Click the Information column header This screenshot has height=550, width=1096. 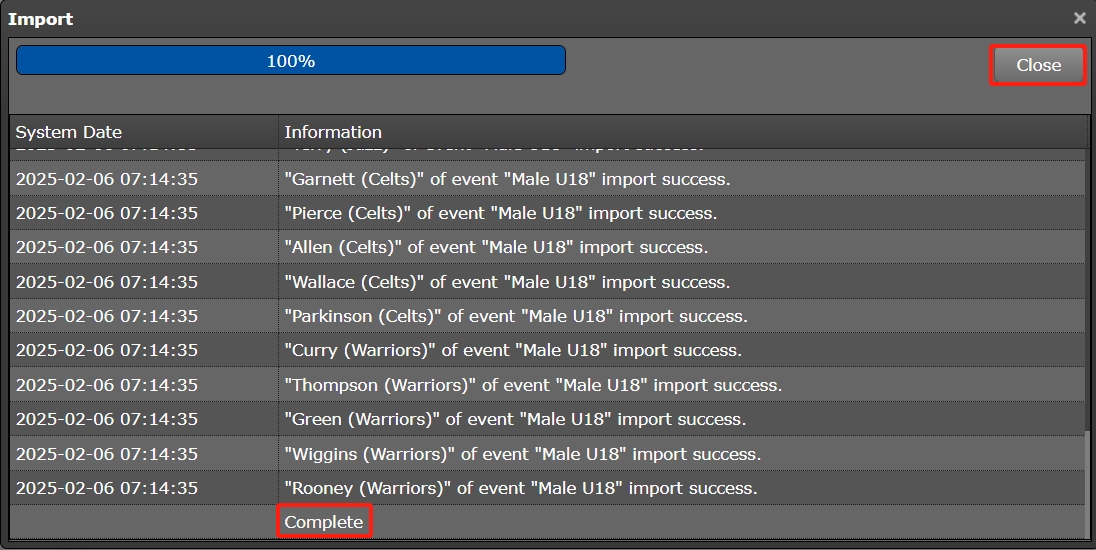click(333, 132)
